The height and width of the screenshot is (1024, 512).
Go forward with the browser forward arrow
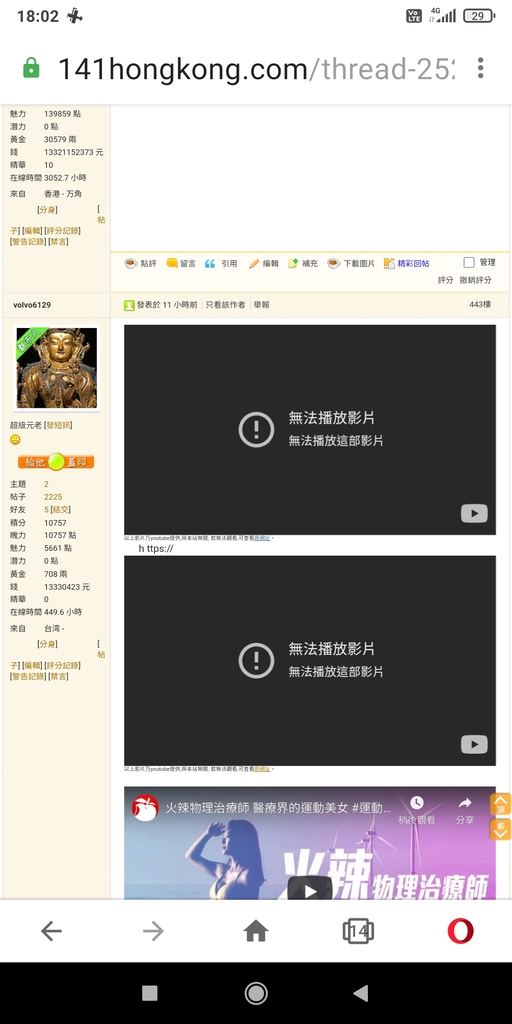[153, 931]
